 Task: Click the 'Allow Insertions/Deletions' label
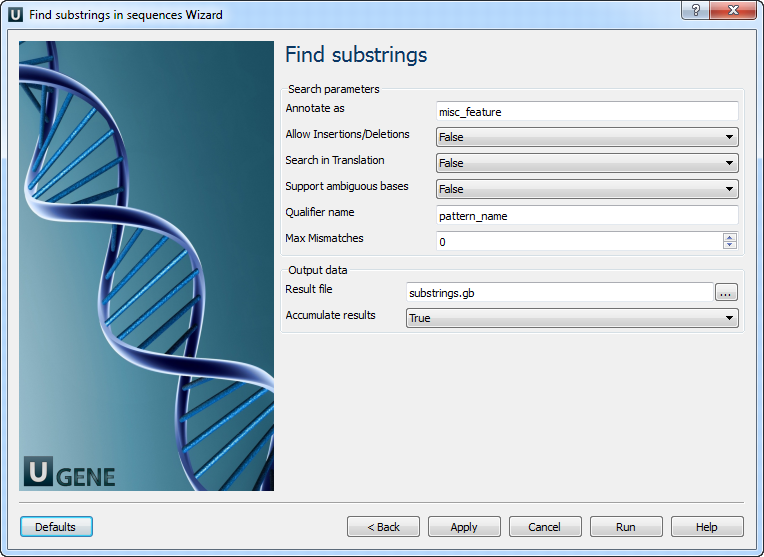click(x=347, y=134)
